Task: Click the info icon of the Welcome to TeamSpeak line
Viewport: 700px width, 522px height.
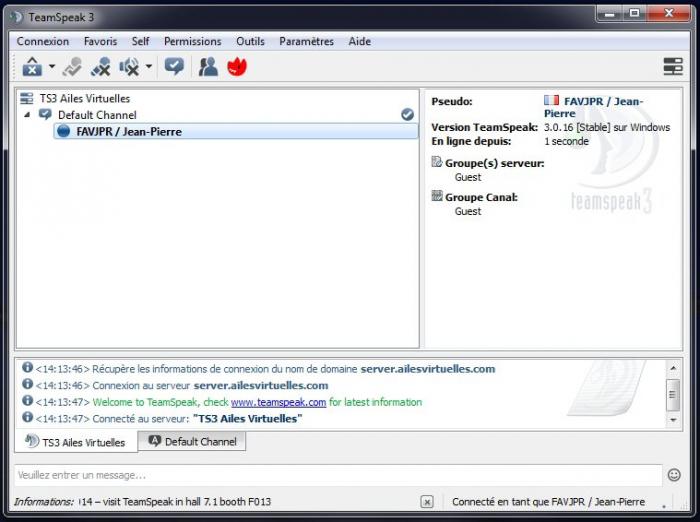Action: pos(27,400)
